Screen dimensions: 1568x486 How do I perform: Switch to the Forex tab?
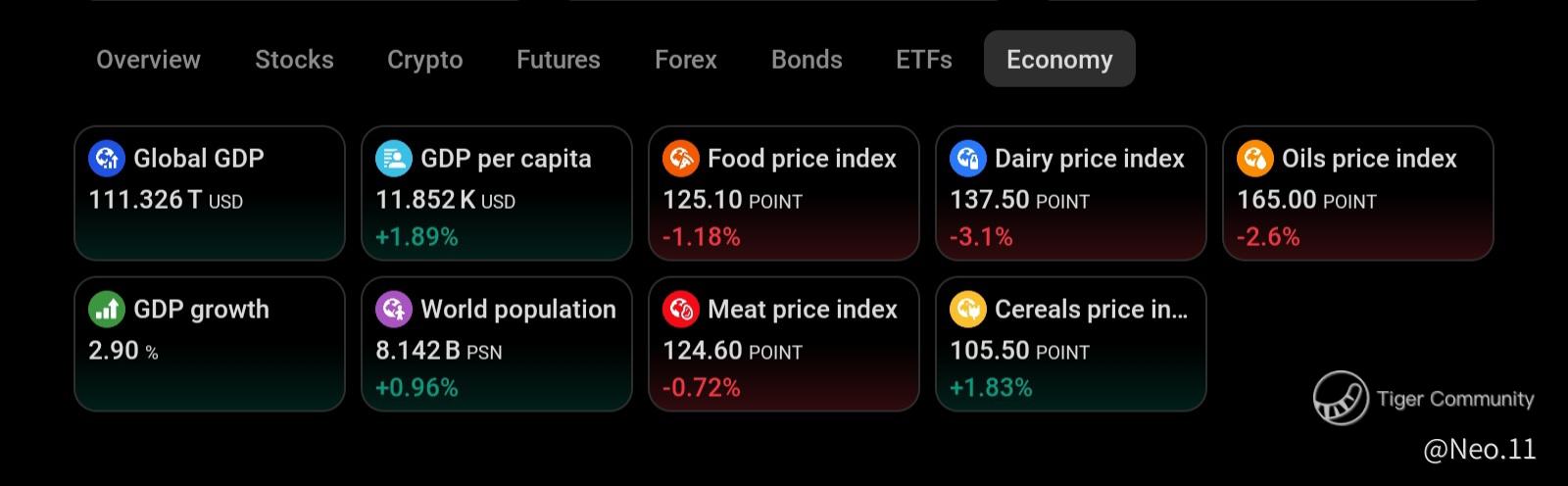(685, 60)
